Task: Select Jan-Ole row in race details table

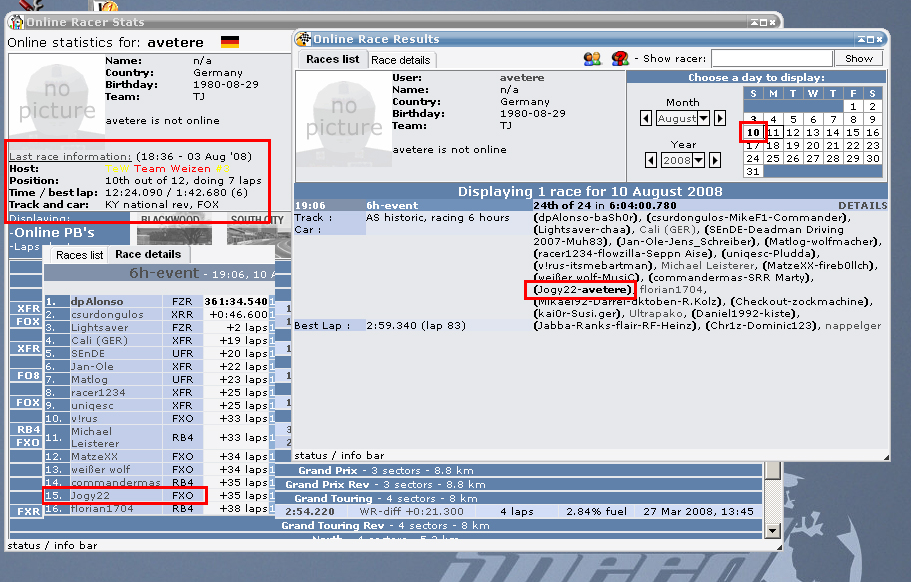Action: click(x=159, y=367)
